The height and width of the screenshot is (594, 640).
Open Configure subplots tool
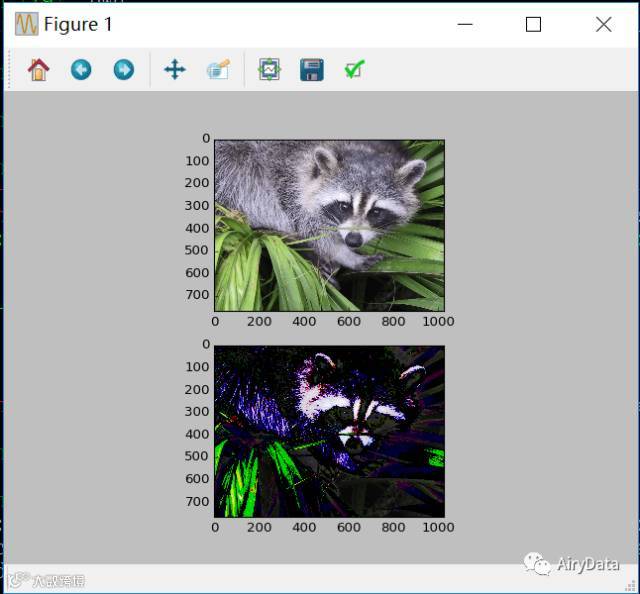(x=269, y=70)
